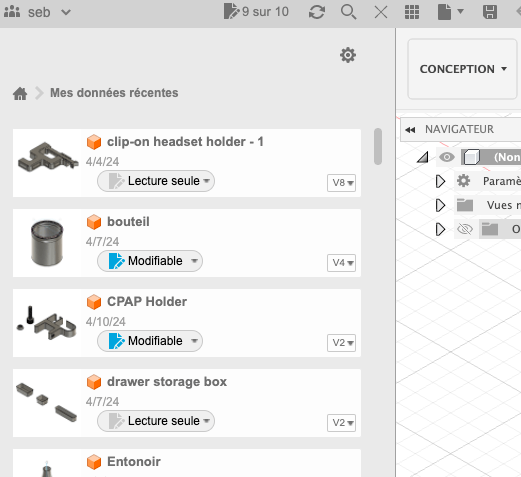521x477 pixels.
Task: Expand the File menu dropdown arrow
Action: tap(461, 12)
